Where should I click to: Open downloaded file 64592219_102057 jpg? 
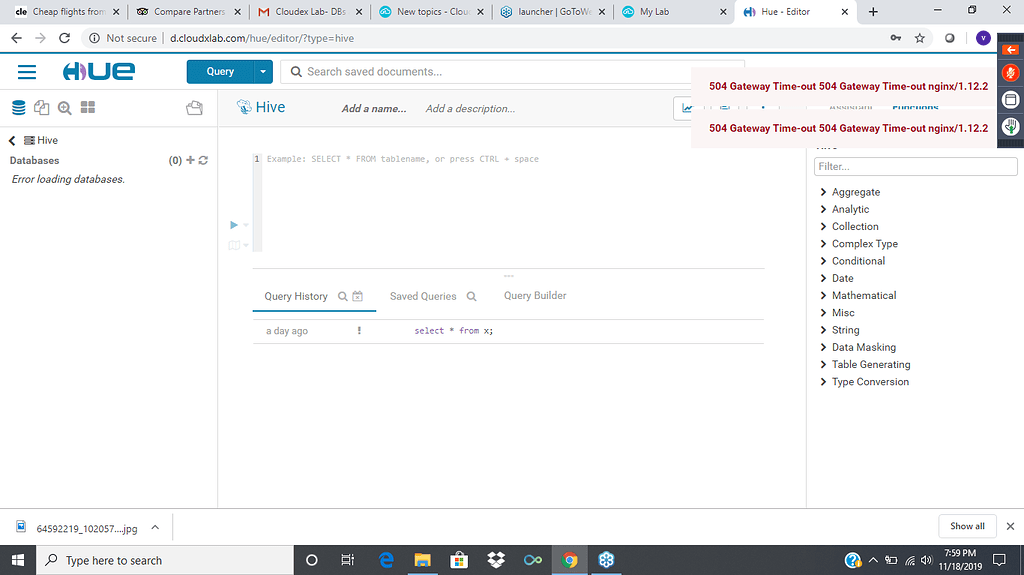85,529
